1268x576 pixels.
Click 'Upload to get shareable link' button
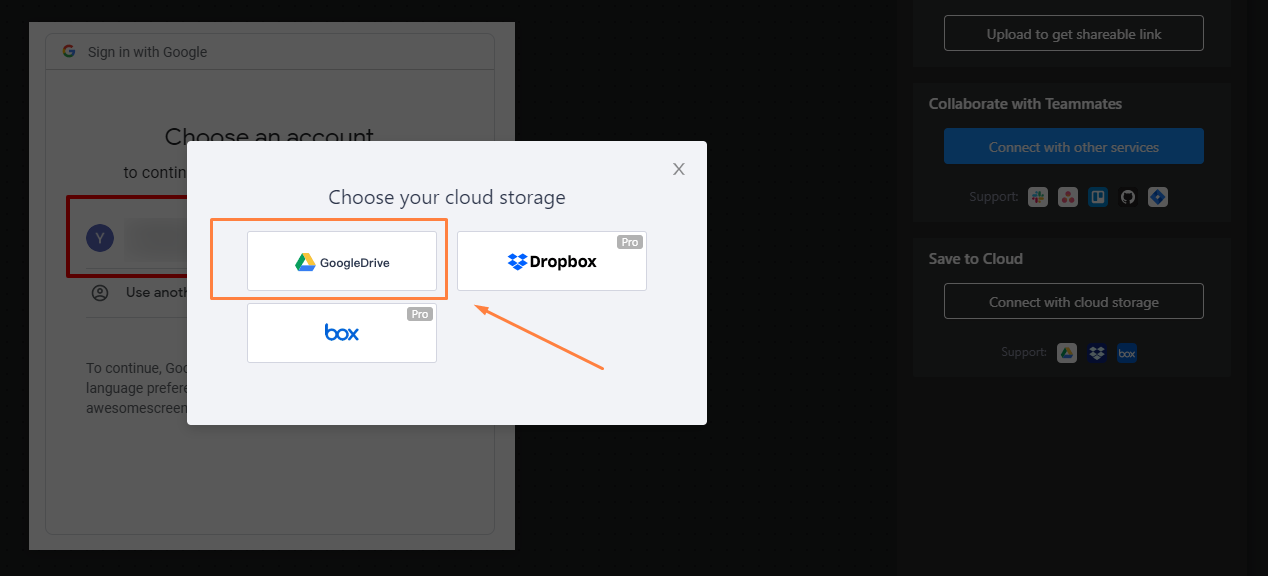tap(1074, 34)
